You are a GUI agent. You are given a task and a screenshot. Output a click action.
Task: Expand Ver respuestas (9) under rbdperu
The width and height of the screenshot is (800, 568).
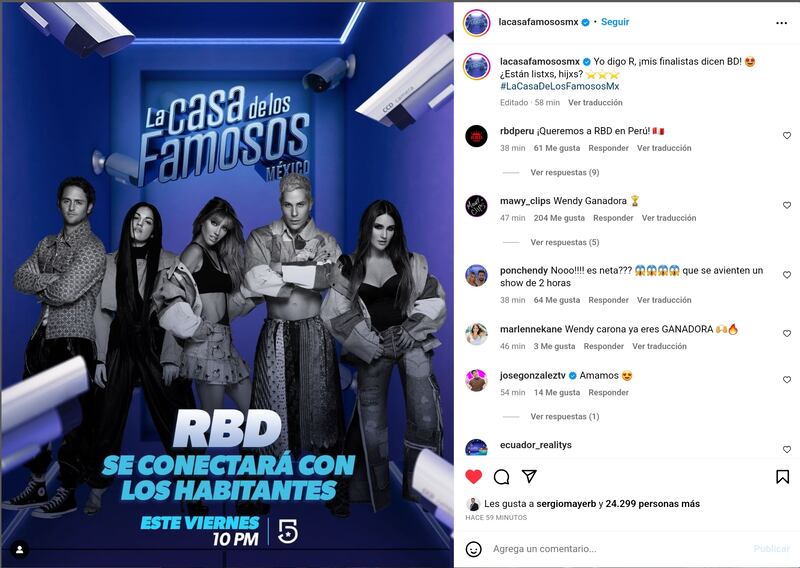pos(564,172)
